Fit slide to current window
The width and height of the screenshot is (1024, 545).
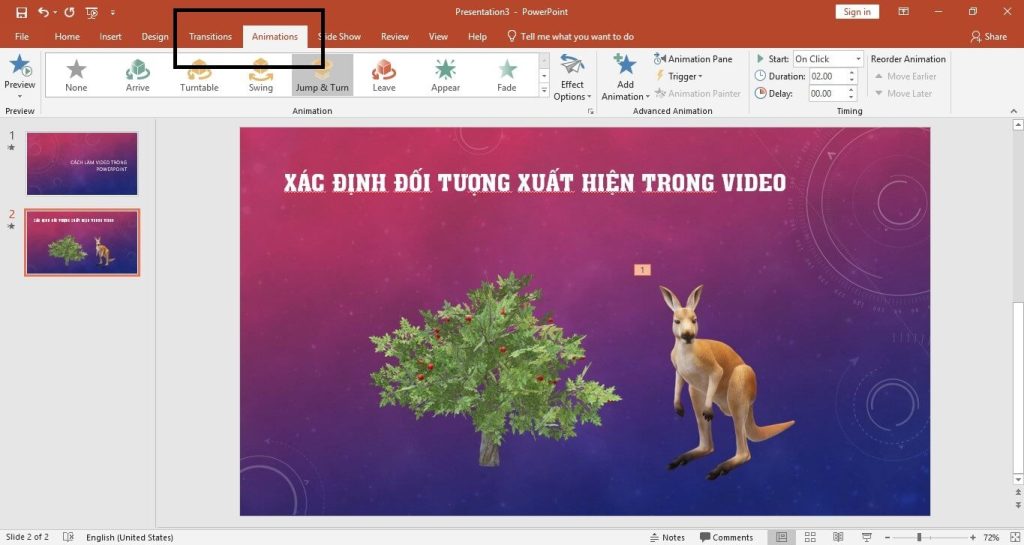1014,537
